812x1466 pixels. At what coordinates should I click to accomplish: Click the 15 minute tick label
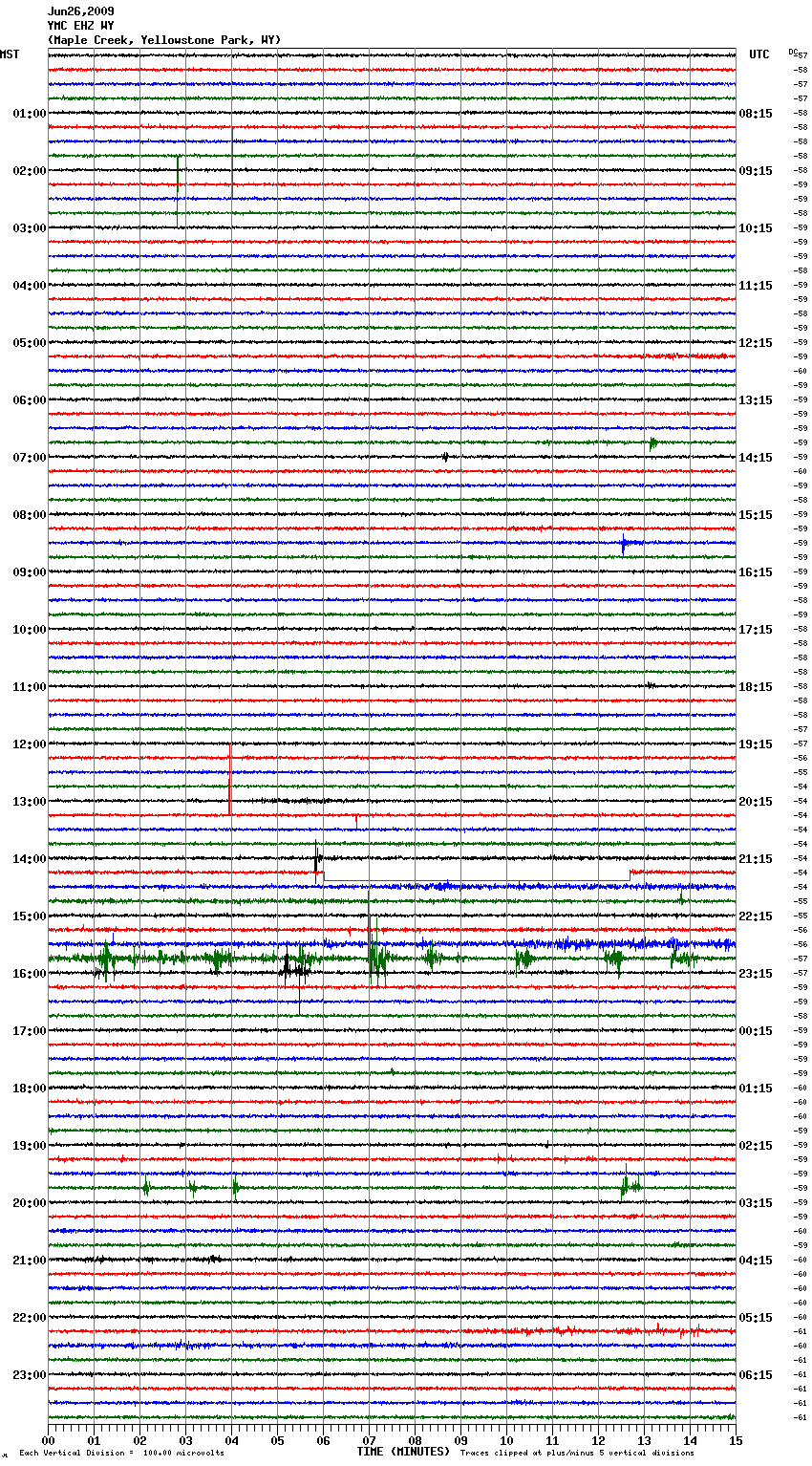point(736,1440)
